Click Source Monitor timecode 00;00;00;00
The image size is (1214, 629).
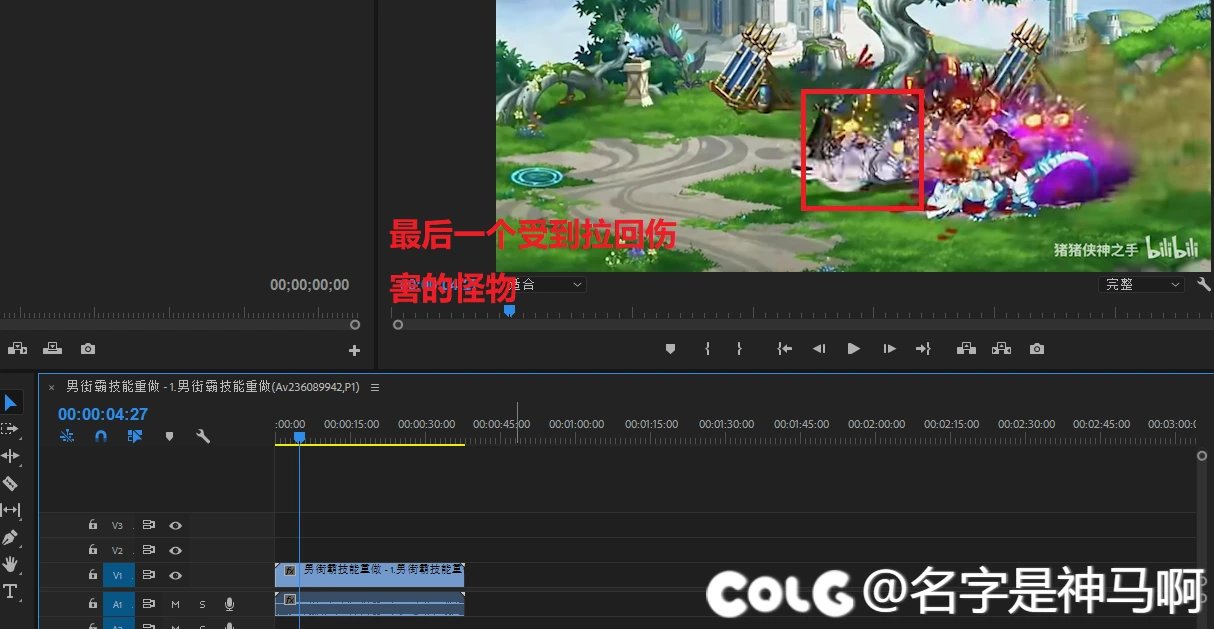pos(310,285)
